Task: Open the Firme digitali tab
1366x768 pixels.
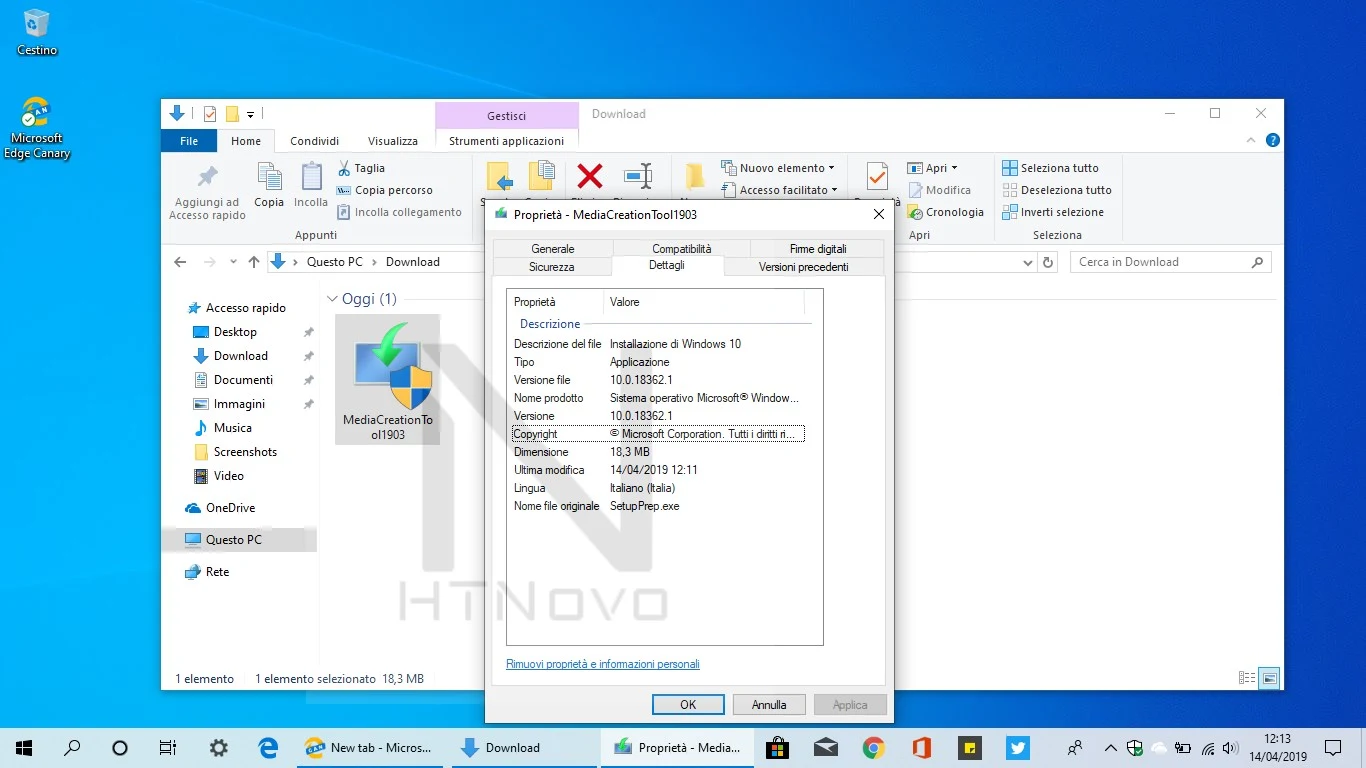Action: tap(818, 248)
